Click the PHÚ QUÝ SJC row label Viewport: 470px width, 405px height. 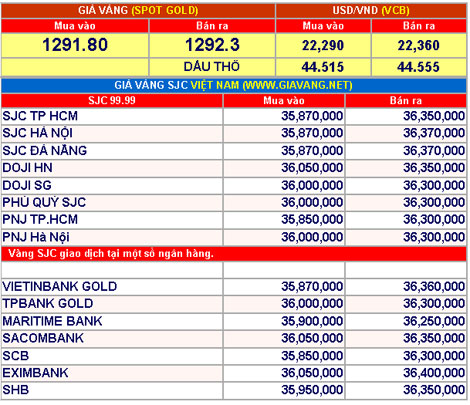tap(44, 202)
